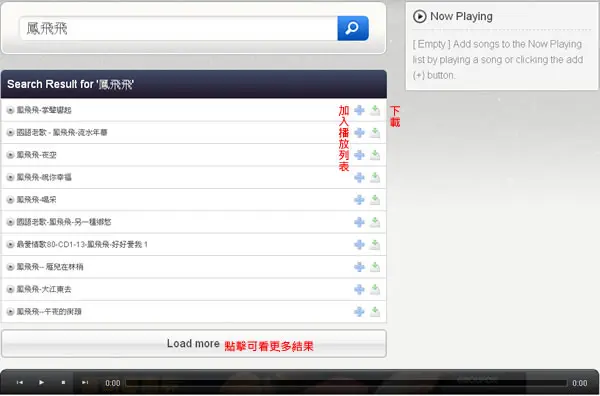
Task: Play 好好愛我 1 using its play icon
Action: pos(10,244)
